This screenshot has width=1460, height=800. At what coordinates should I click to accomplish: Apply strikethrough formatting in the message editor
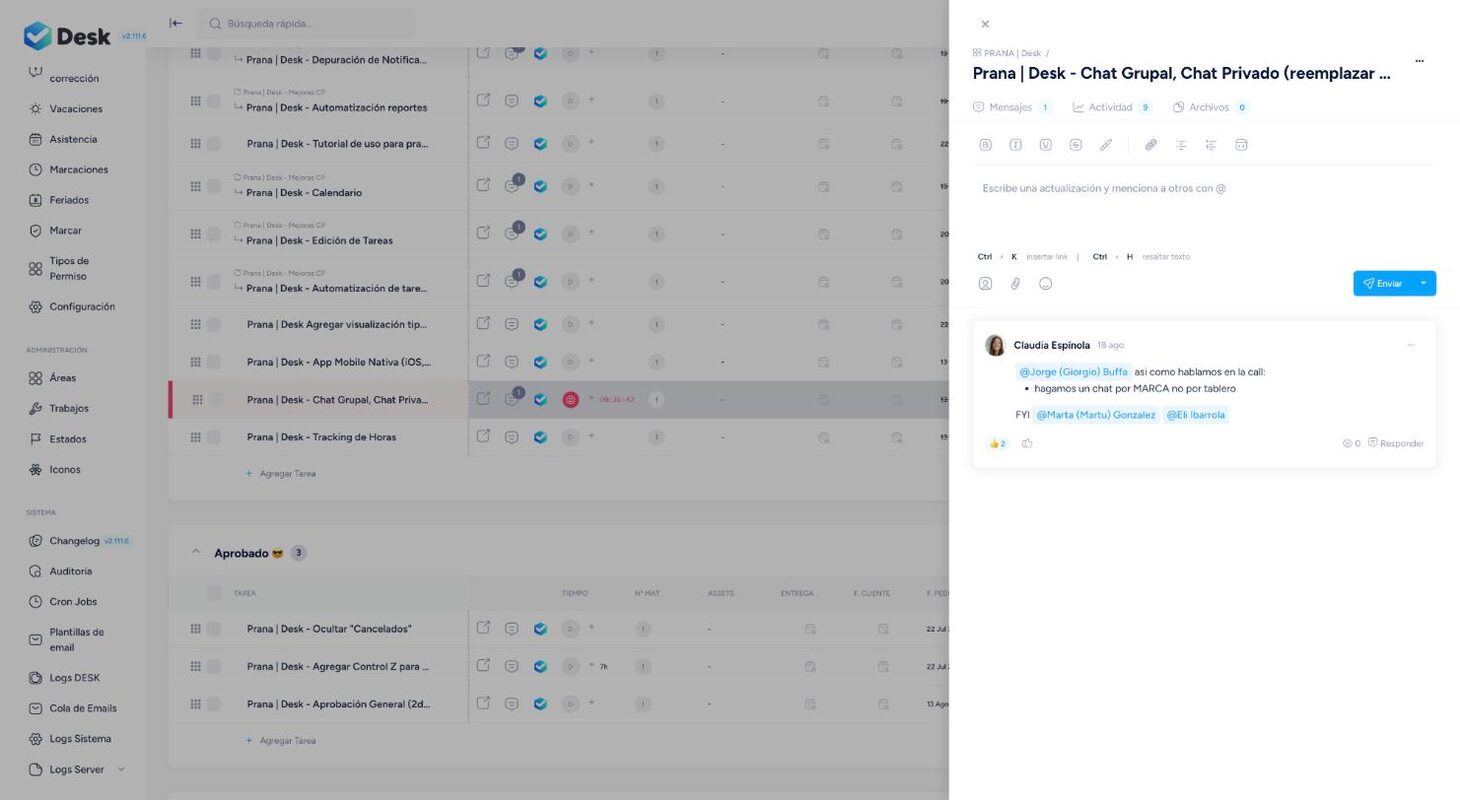[1075, 145]
